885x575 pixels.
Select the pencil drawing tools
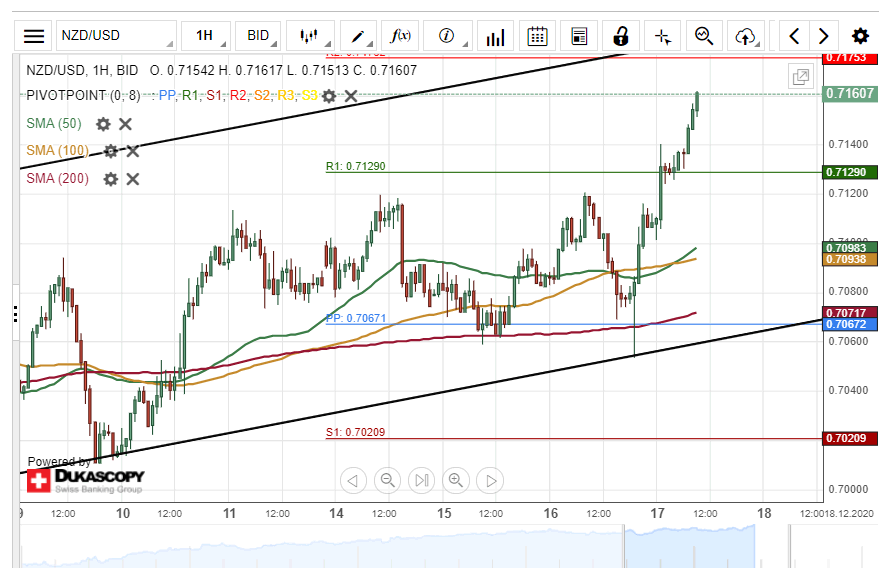pos(357,36)
